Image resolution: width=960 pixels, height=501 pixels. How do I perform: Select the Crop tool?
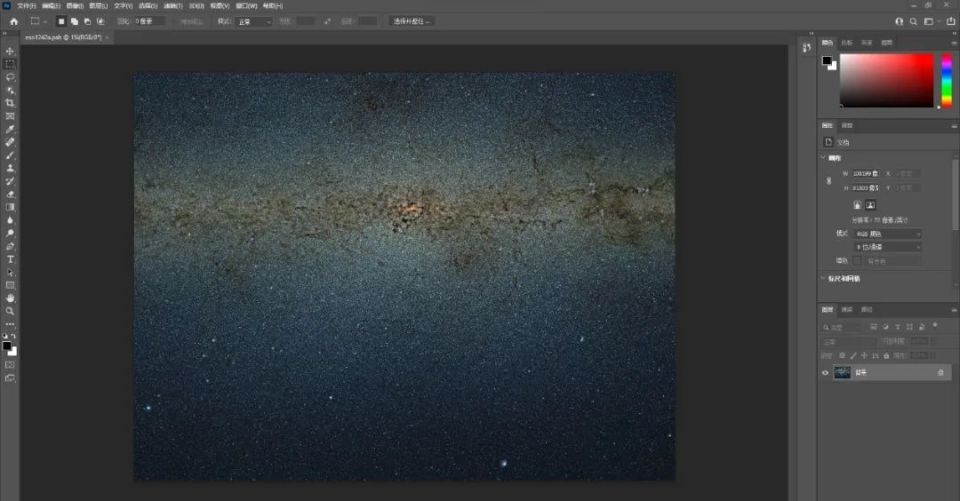tap(10, 103)
